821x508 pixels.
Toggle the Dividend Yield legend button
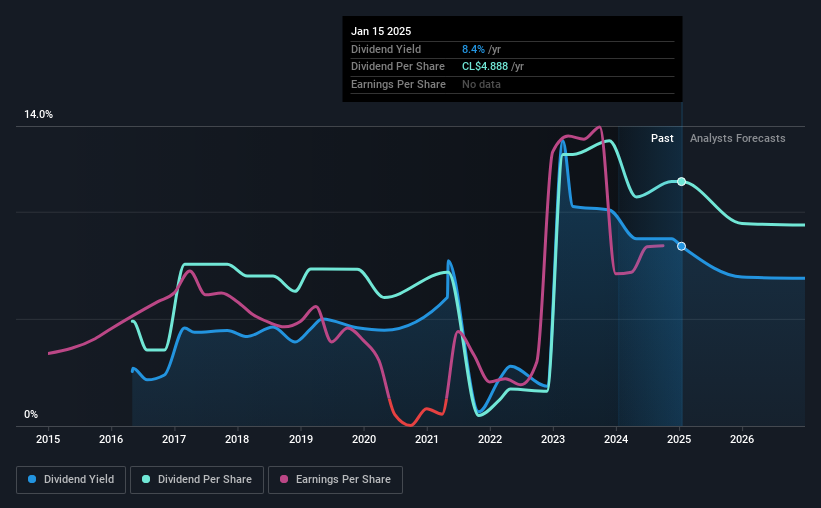click(71, 480)
